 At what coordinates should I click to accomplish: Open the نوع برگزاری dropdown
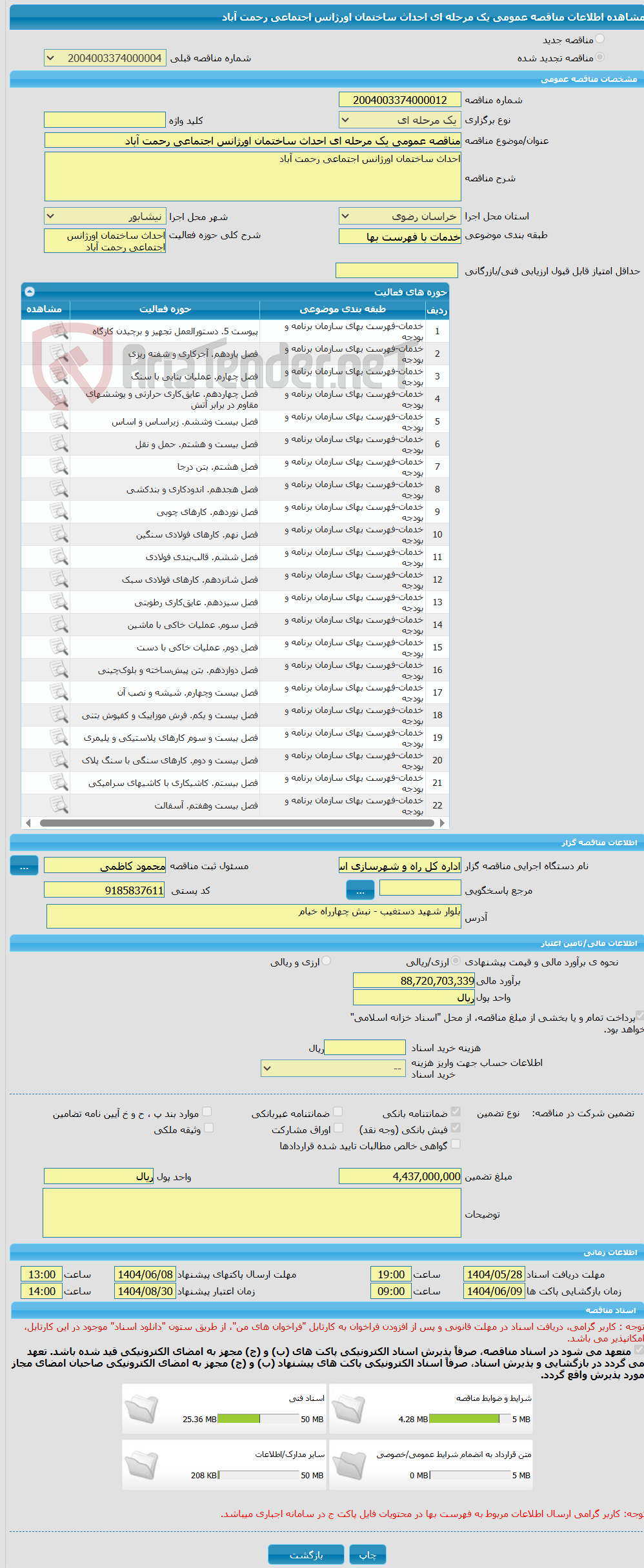(x=400, y=120)
